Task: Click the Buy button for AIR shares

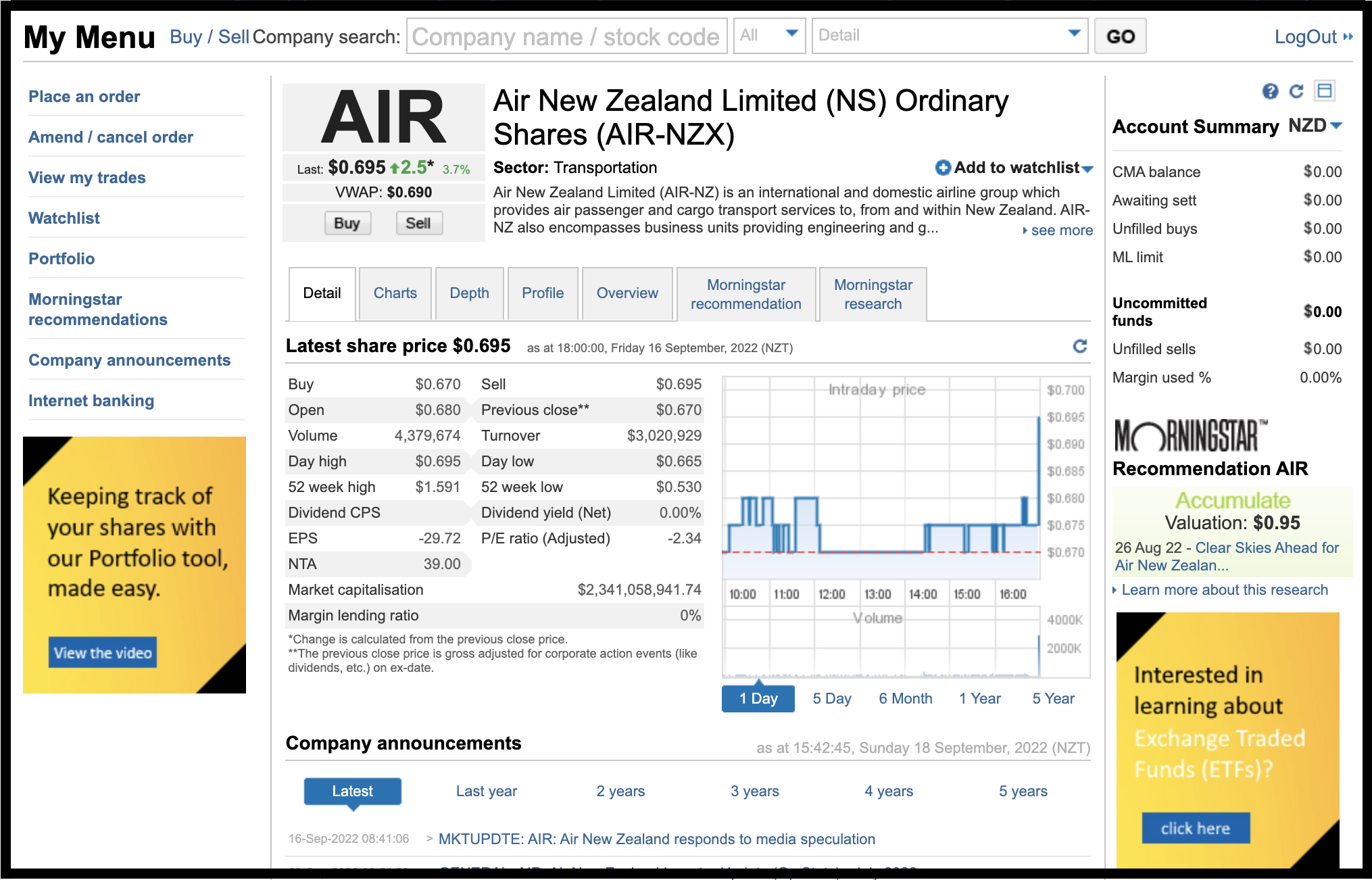Action: pyautogui.click(x=347, y=223)
